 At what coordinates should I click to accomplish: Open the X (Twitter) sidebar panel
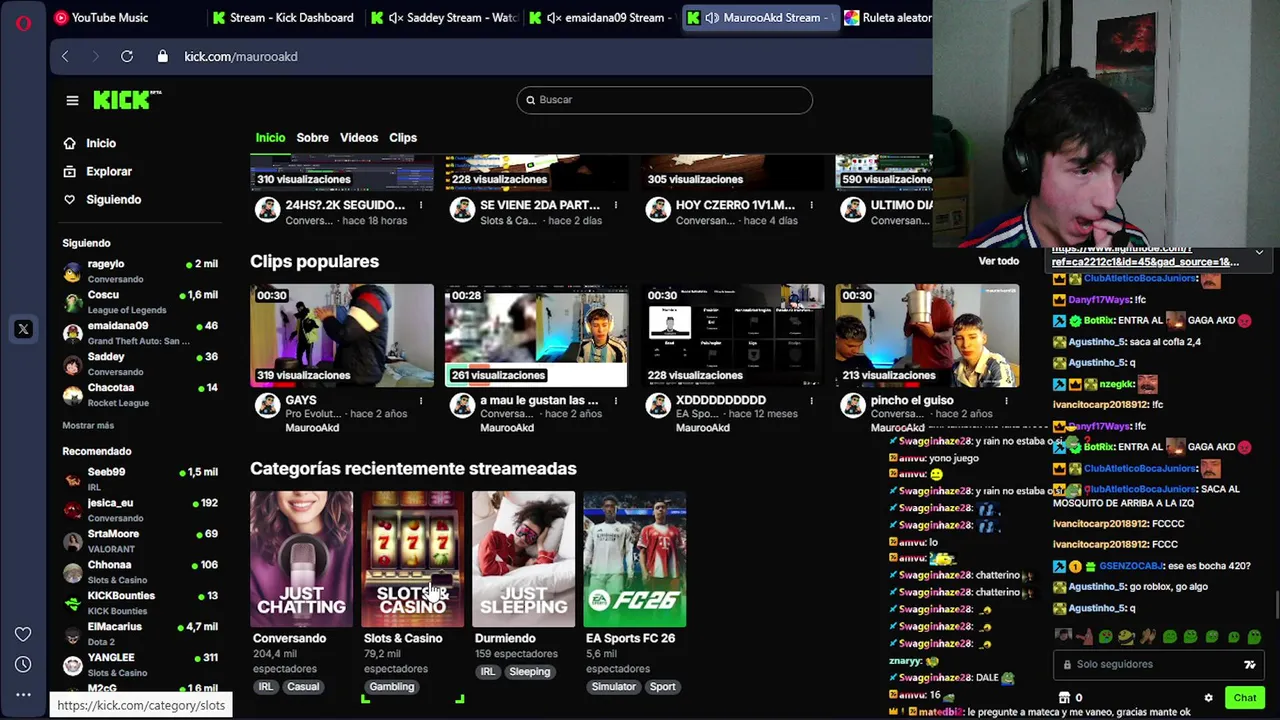(x=23, y=329)
